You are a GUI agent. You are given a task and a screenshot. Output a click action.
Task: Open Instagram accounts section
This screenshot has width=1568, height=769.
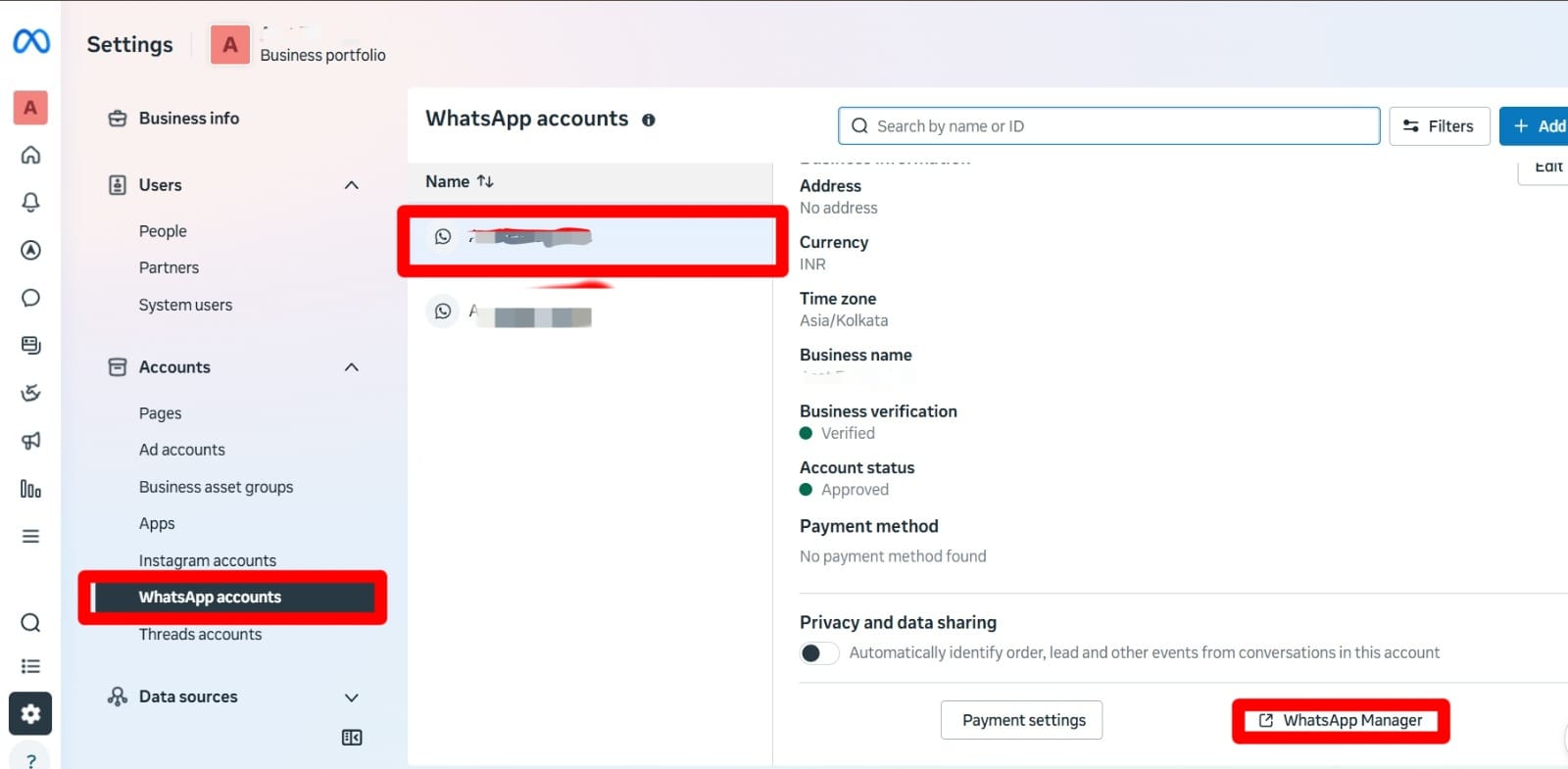(x=207, y=560)
